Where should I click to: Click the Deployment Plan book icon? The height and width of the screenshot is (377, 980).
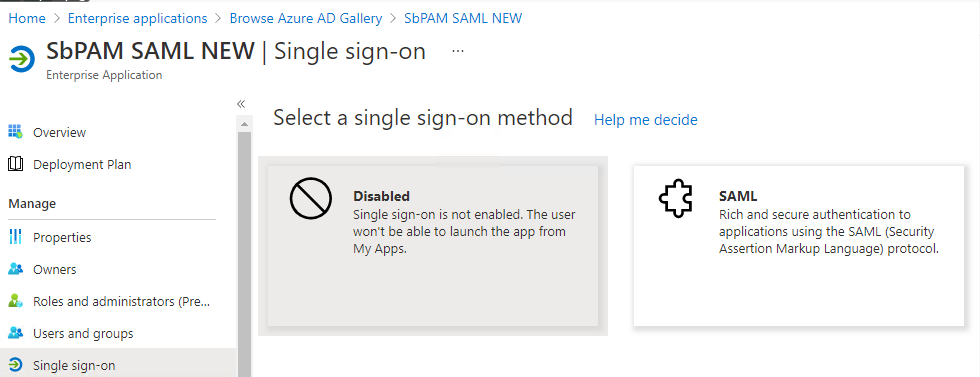coord(15,164)
